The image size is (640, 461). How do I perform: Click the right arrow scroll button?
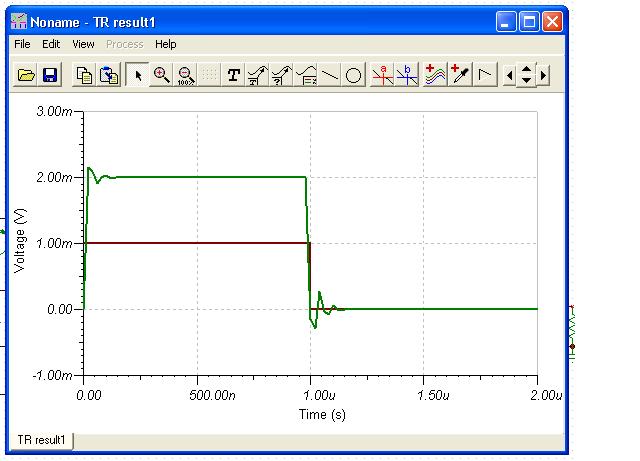pos(543,76)
